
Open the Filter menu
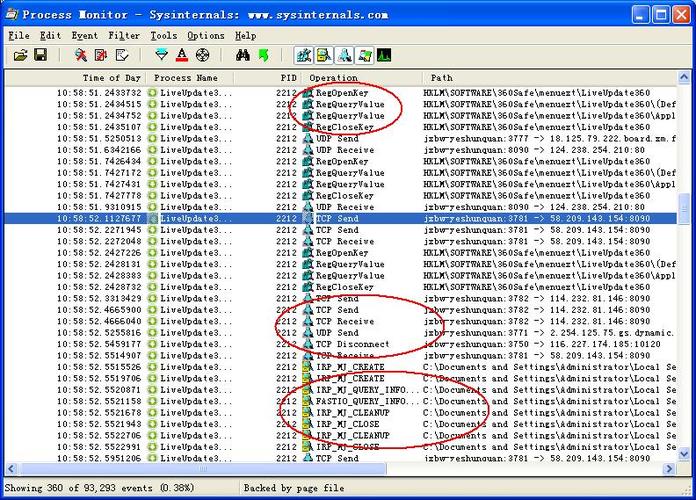pyautogui.click(x=124, y=36)
